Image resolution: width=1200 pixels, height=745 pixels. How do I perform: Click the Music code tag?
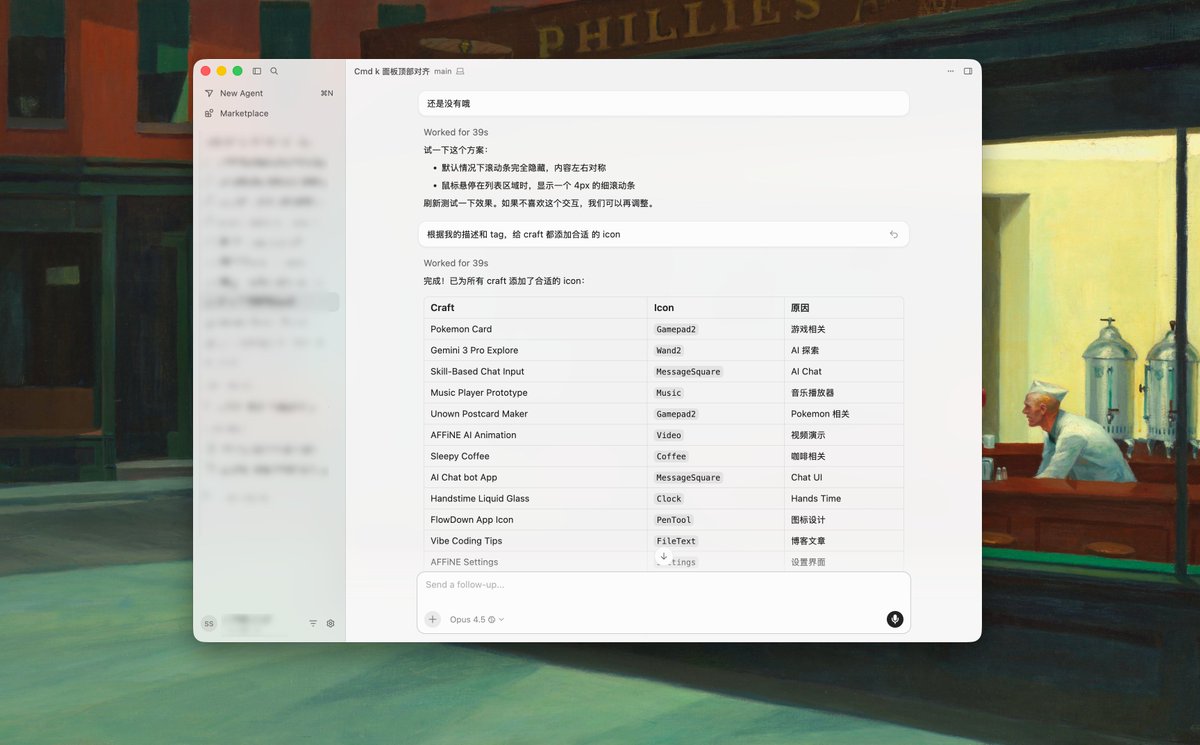tap(669, 393)
